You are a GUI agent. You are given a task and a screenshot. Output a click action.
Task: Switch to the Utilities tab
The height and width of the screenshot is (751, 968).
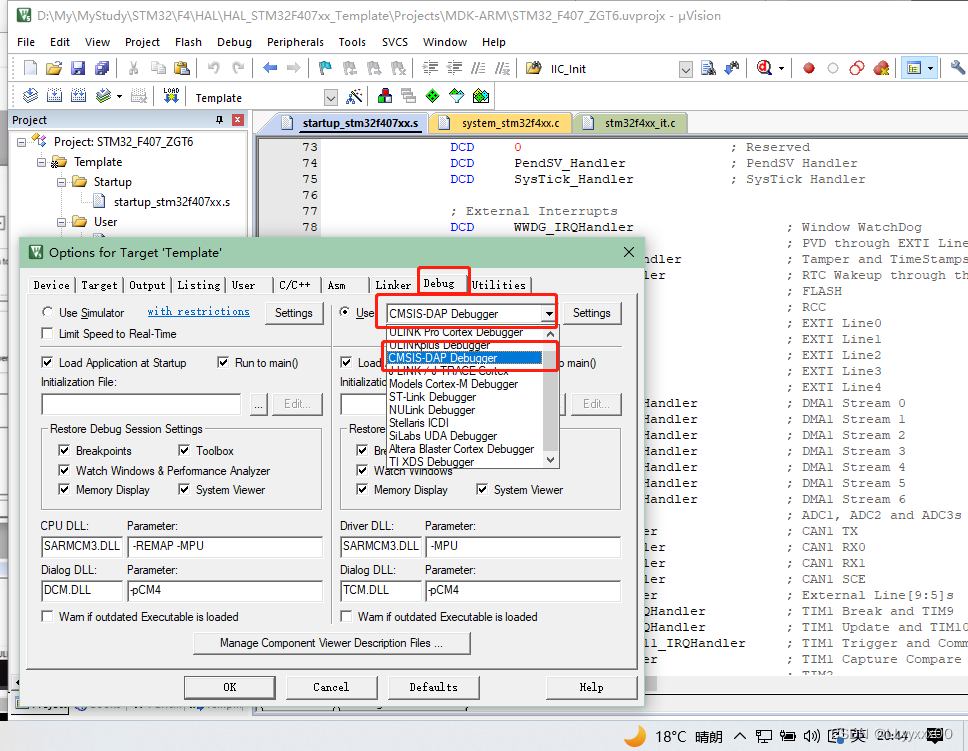click(499, 285)
